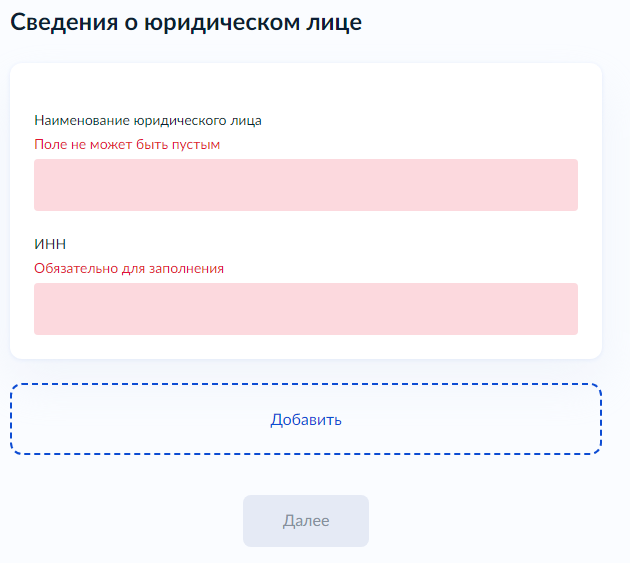Focus the ИНН input field
Viewport: 630px width, 563px height.
(x=305, y=309)
